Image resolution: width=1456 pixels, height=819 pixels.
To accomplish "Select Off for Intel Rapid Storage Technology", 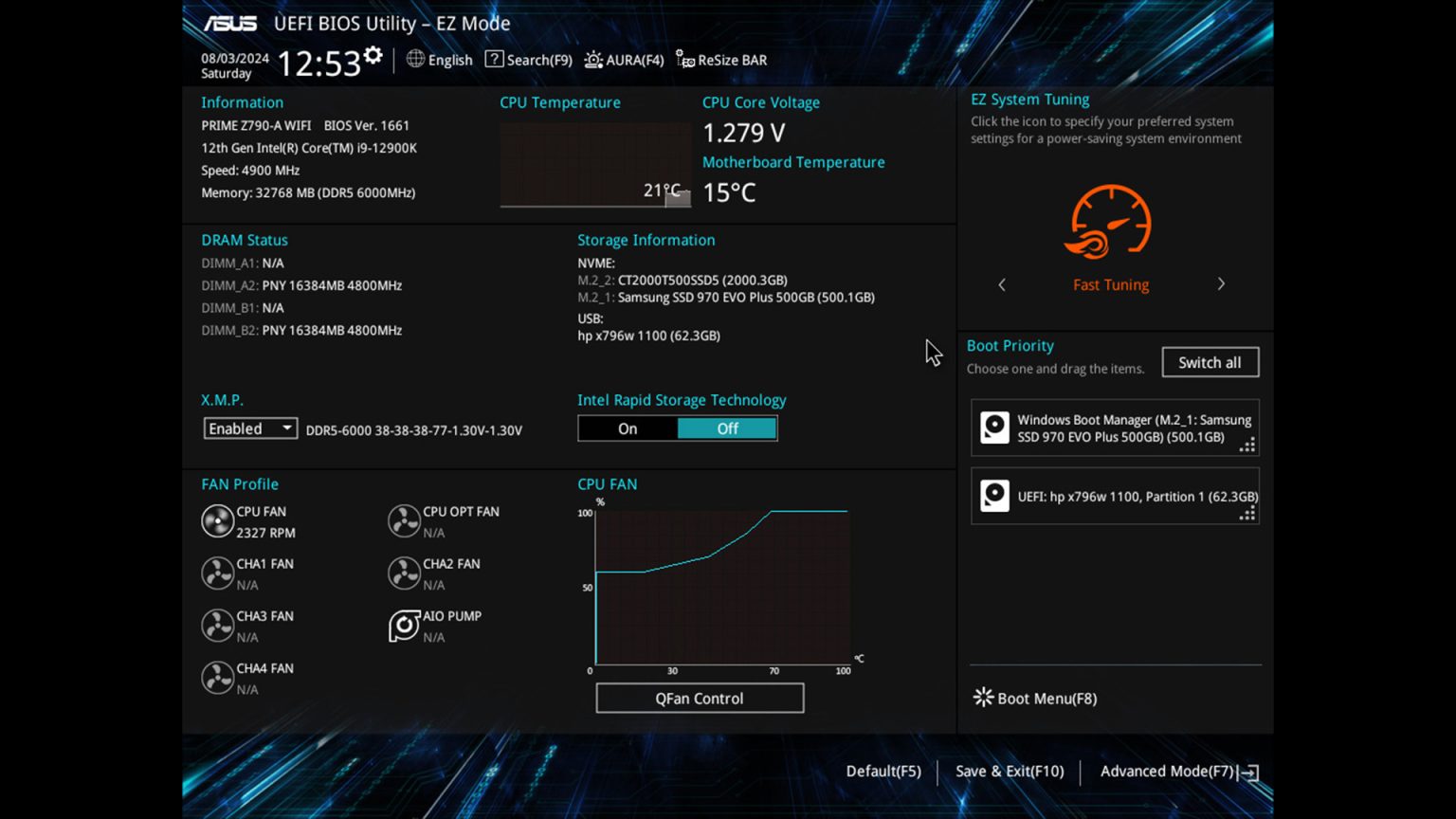I will (727, 428).
